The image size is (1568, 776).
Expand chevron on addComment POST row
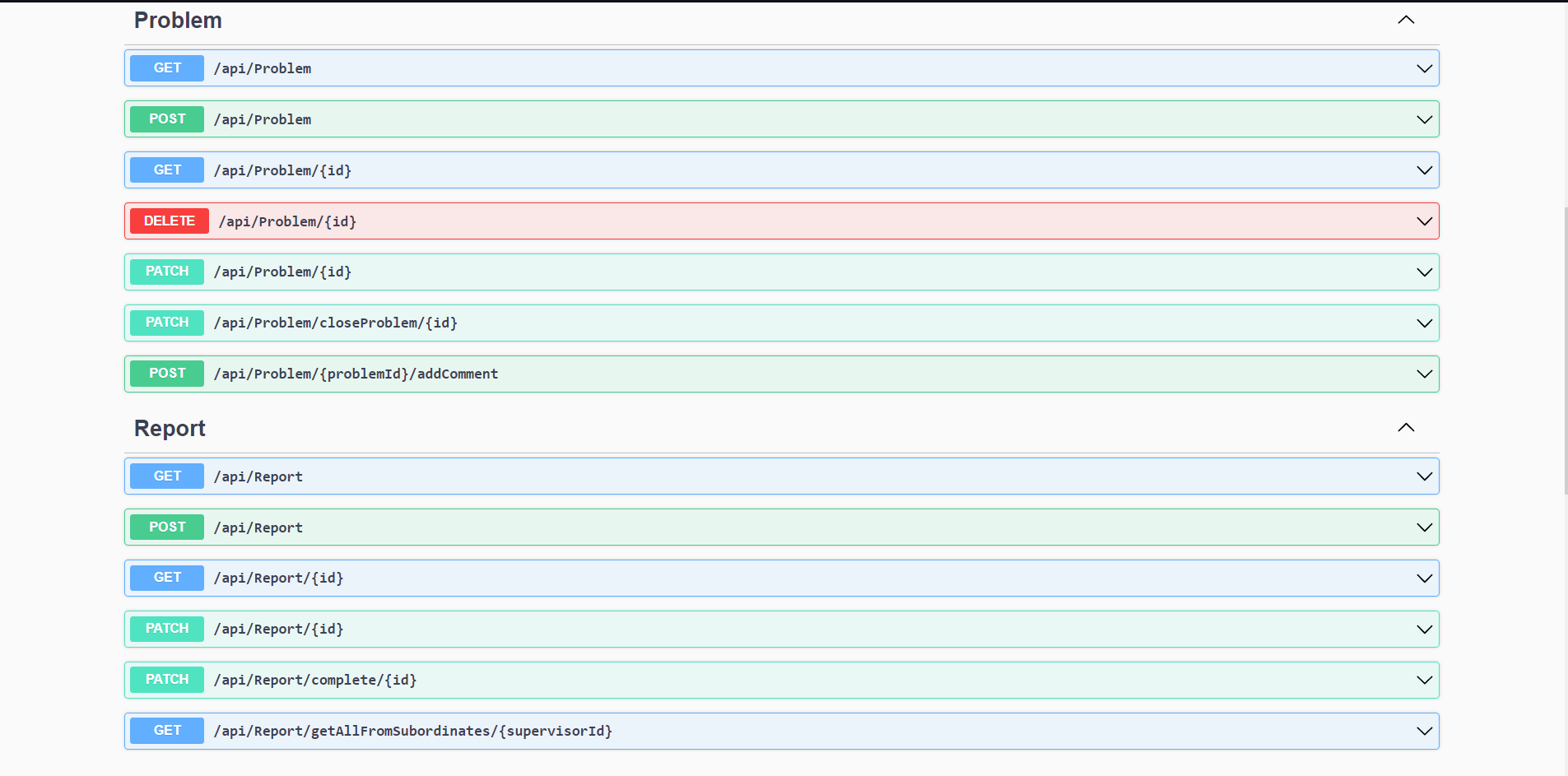tap(1424, 374)
